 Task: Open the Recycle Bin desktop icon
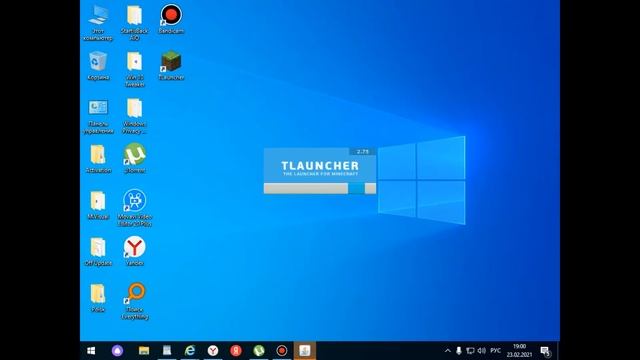tap(98, 65)
